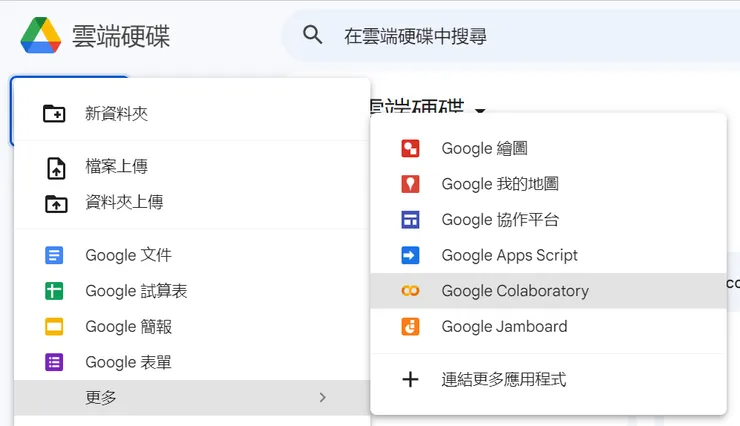Click the Google Docs blue icon

coord(54,255)
